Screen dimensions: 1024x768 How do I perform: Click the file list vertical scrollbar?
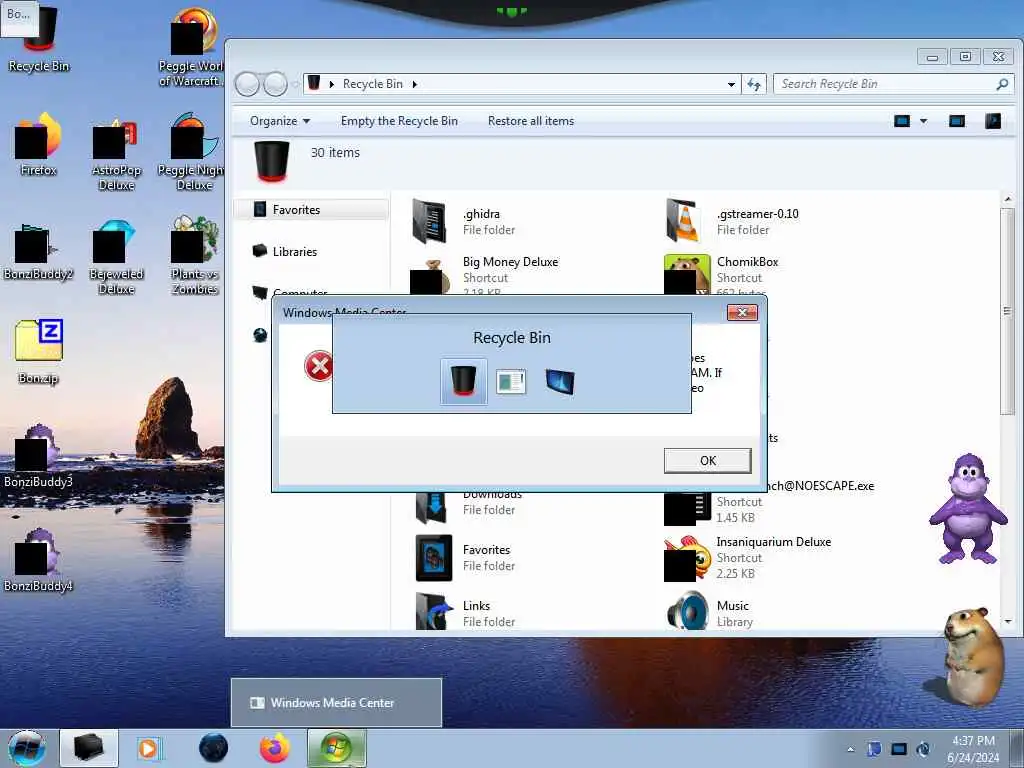point(1007,311)
